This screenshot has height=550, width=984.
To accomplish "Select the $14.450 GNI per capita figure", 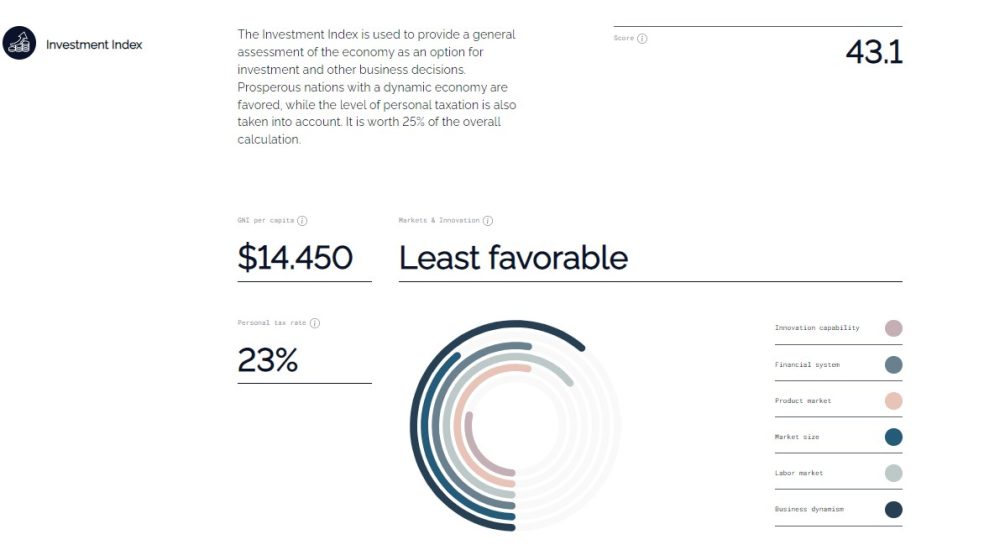I will point(295,258).
